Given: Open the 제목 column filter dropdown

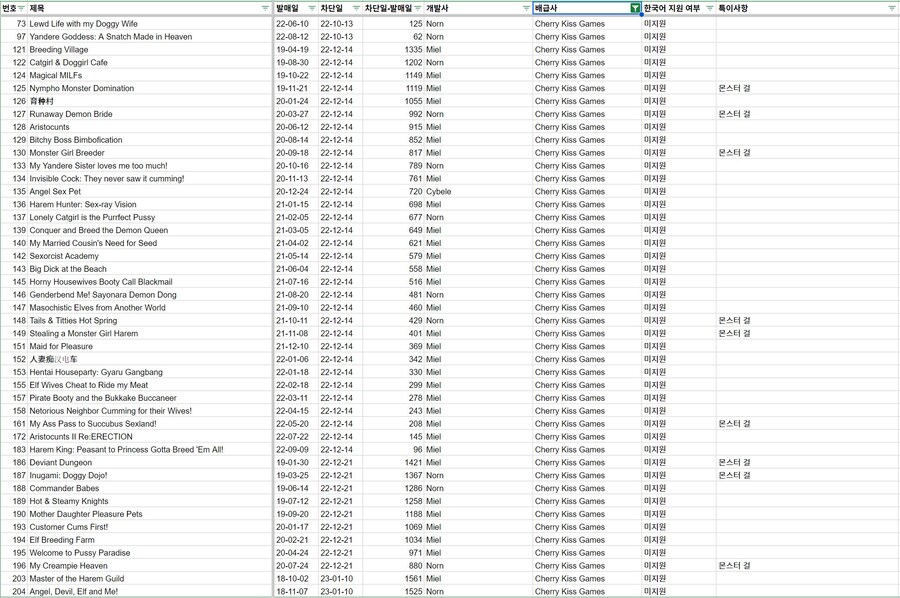Looking at the screenshot, I should [x=265, y=8].
